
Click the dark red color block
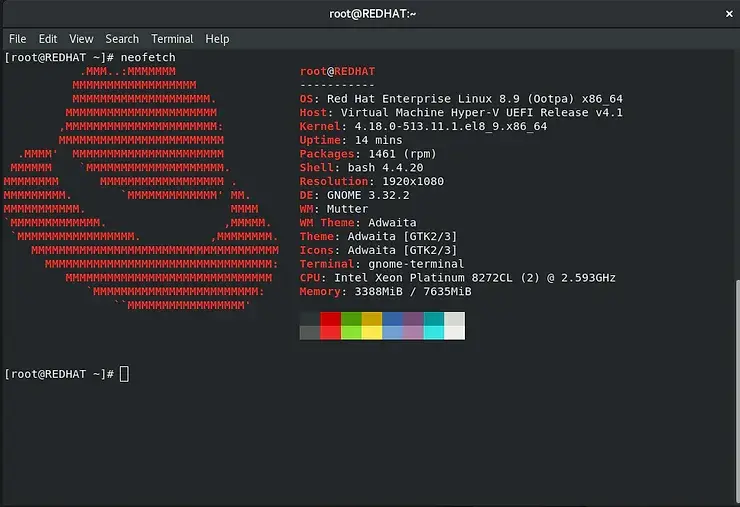330,319
